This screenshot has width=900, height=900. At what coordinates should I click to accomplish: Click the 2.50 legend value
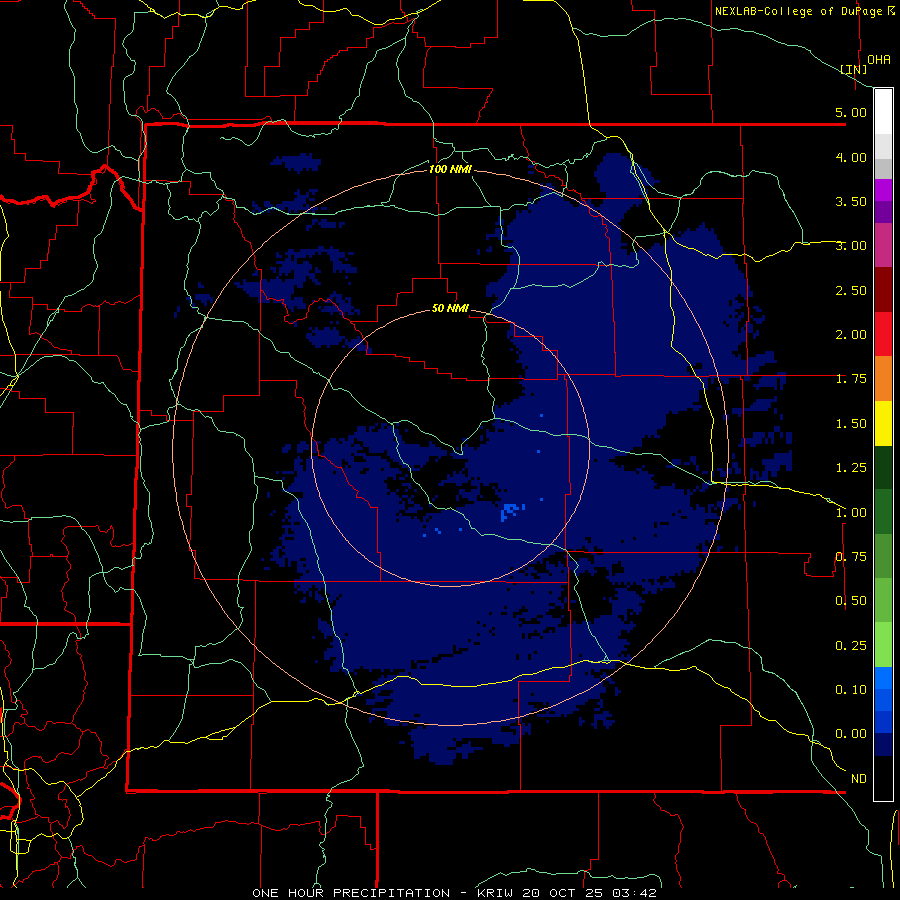851,290
